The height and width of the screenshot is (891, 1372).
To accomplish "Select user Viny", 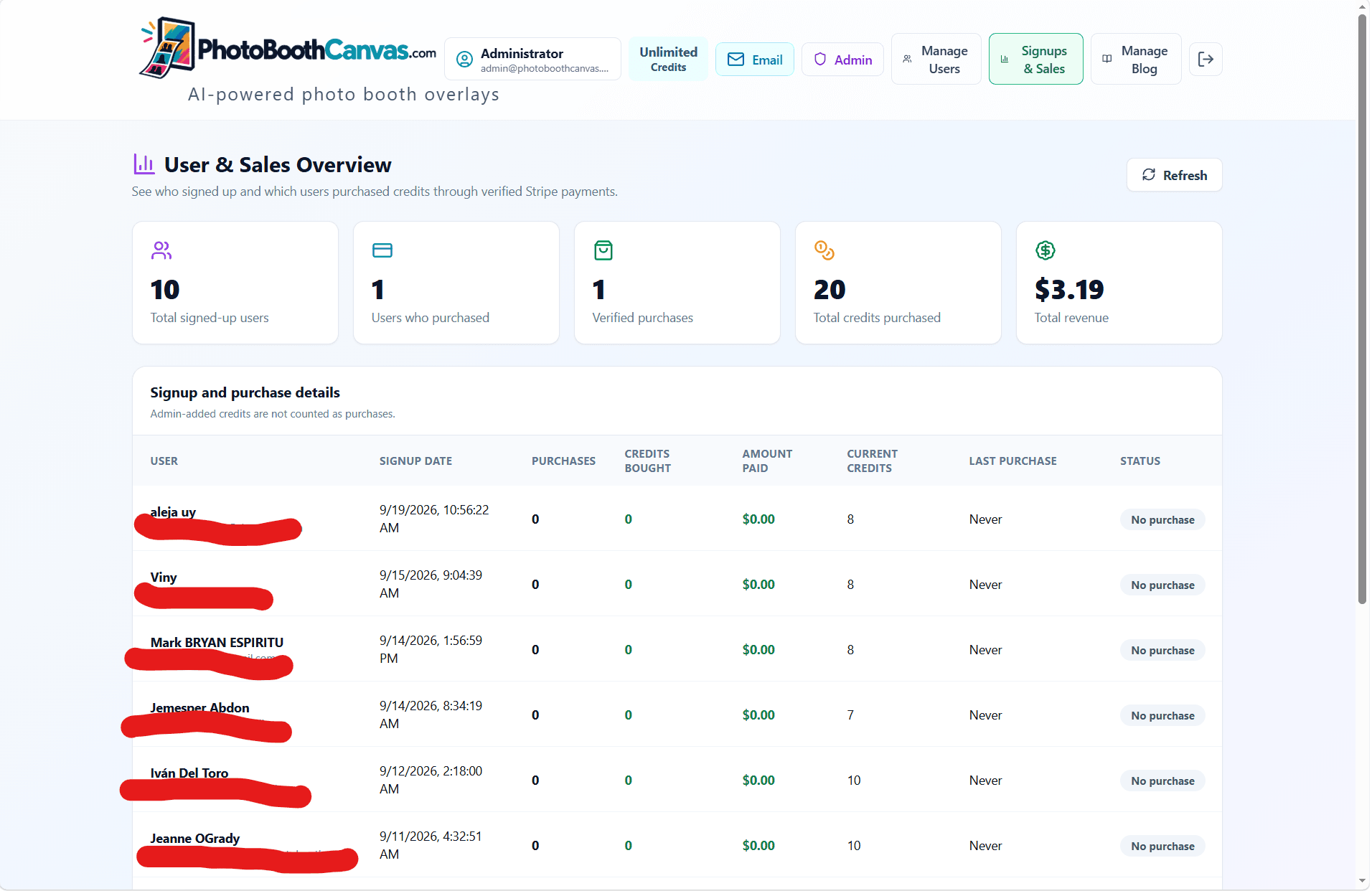I will point(164,577).
